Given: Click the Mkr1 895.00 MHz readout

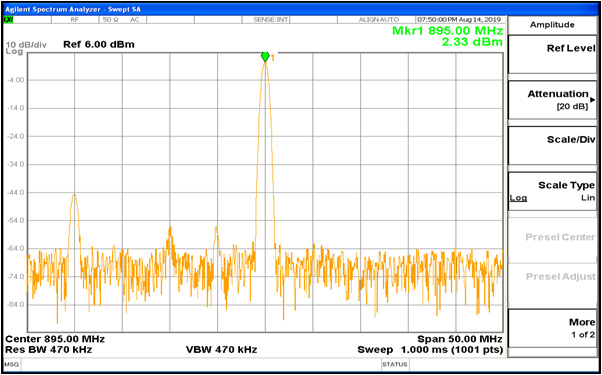Looking at the screenshot, I should click(447, 31).
